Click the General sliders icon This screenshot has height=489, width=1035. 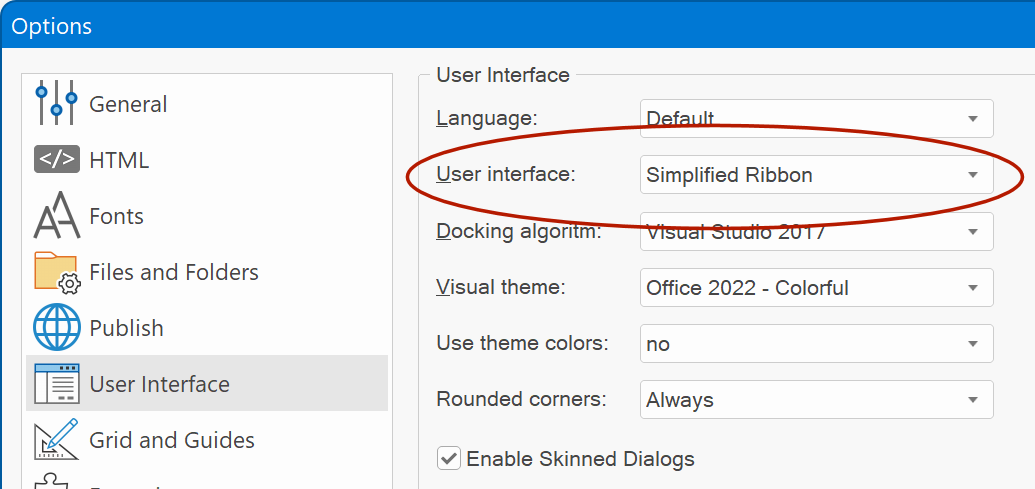point(57,103)
